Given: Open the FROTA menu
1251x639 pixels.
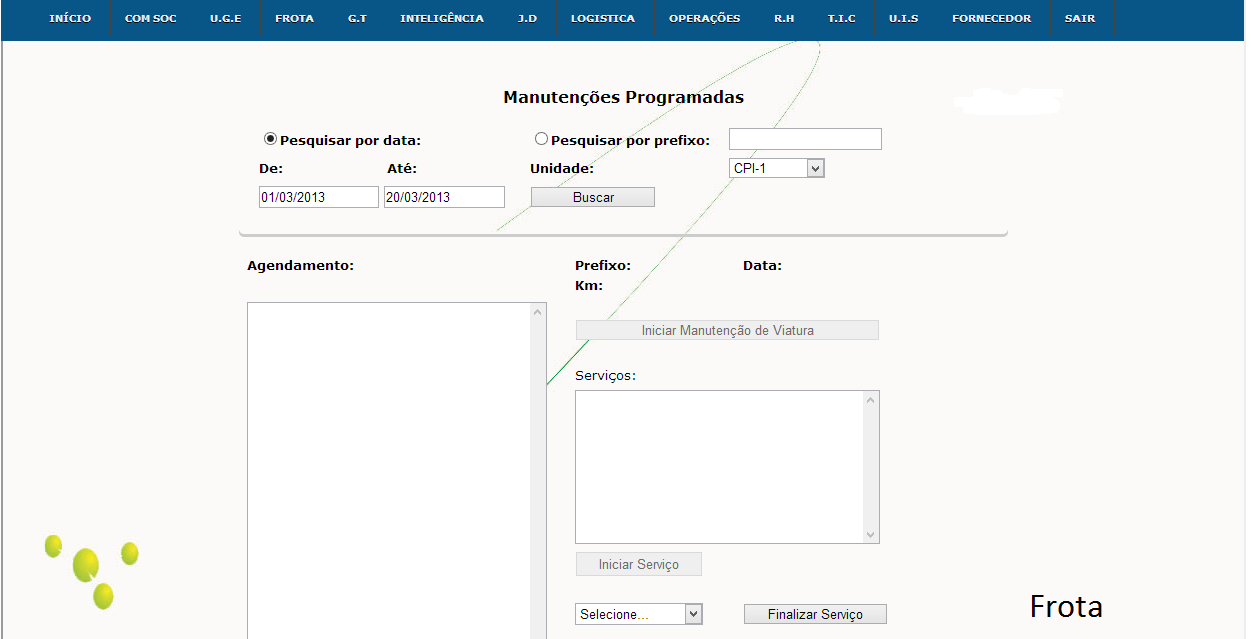Looking at the screenshot, I should (294, 19).
